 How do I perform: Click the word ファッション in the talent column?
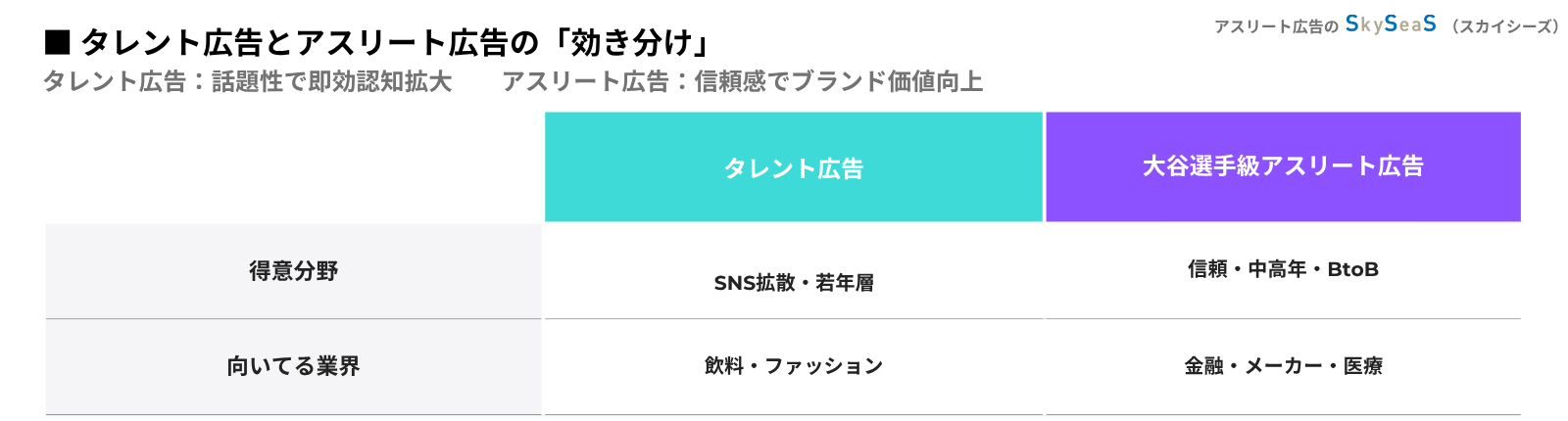coord(823,366)
